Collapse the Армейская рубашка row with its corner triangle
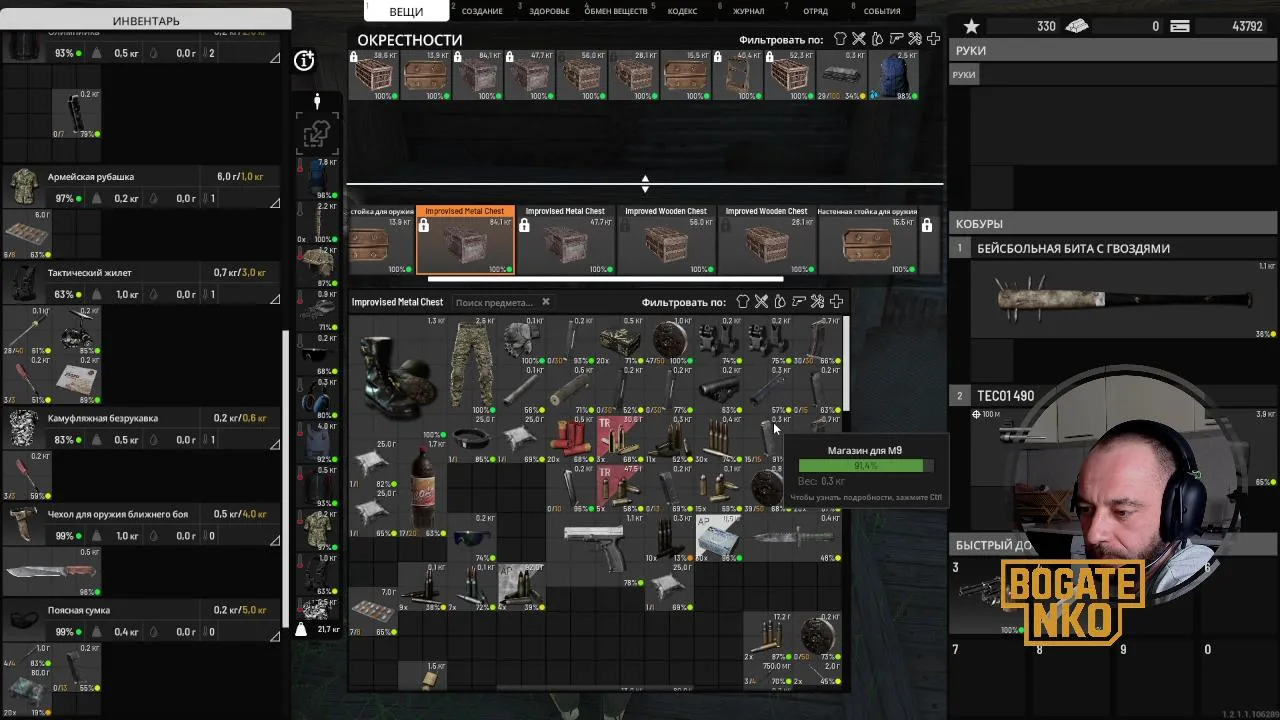The height and width of the screenshot is (720, 1280). coord(275,202)
